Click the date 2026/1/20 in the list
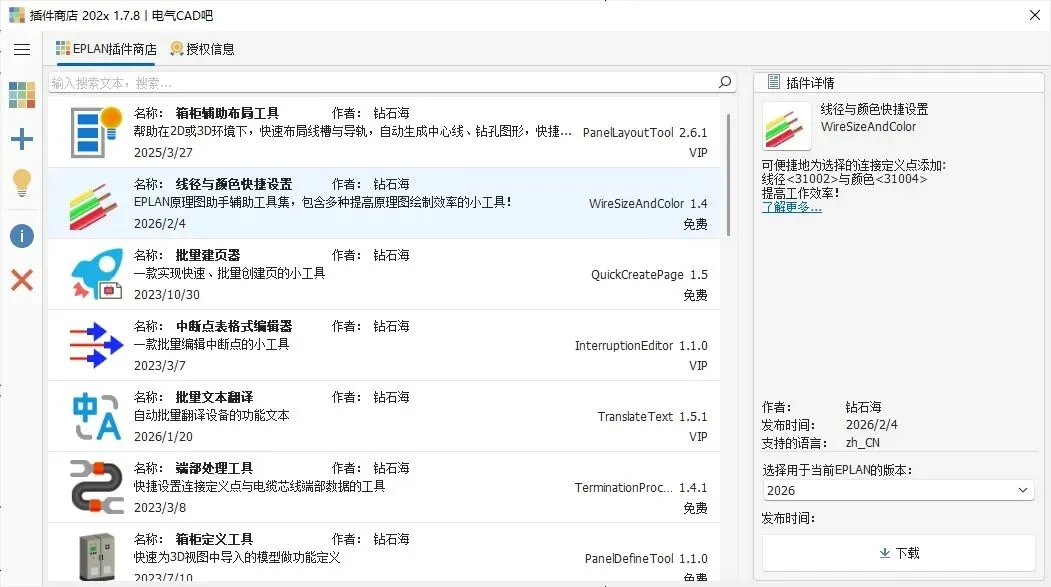 [163, 437]
